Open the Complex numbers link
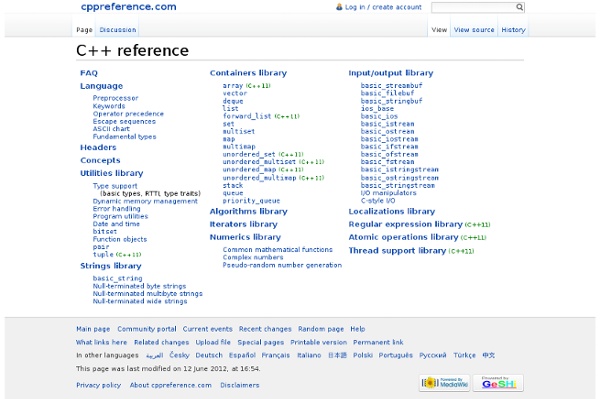This screenshot has width=600, height=399. [x=253, y=257]
